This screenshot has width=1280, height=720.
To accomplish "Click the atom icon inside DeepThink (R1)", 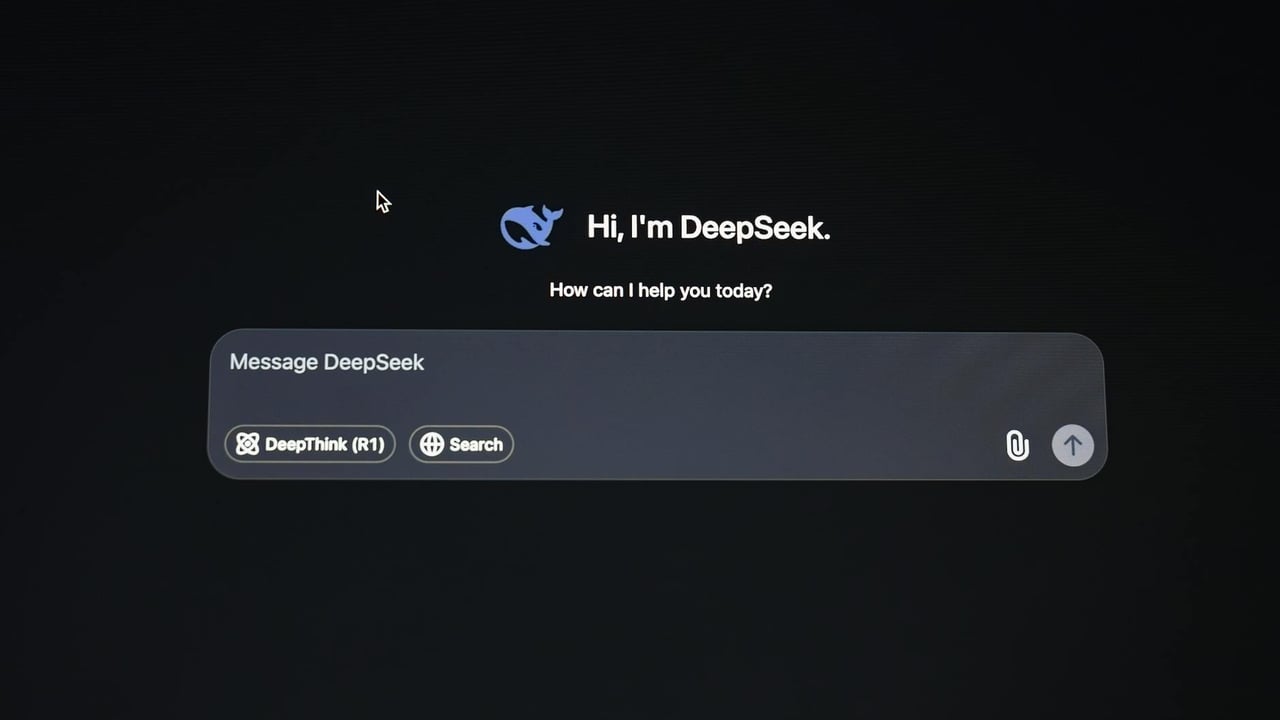I will tap(247, 444).
